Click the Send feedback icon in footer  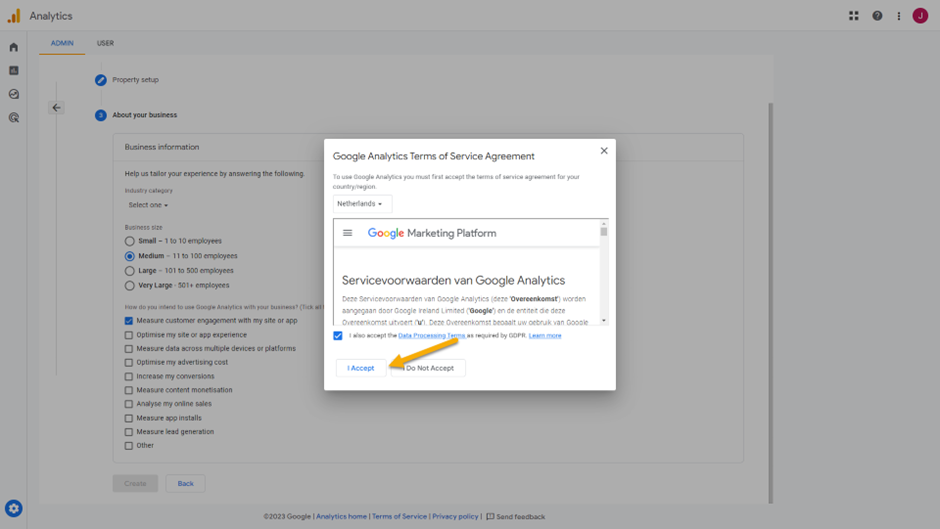(490, 516)
